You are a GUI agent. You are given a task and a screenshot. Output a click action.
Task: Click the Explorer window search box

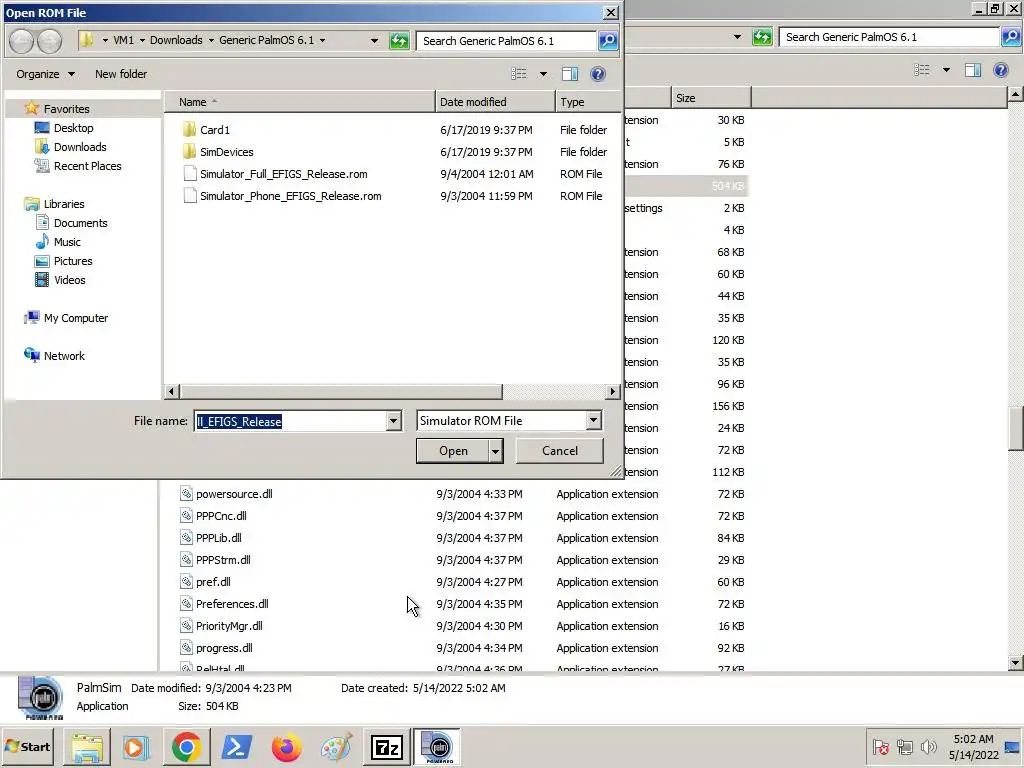coord(889,37)
